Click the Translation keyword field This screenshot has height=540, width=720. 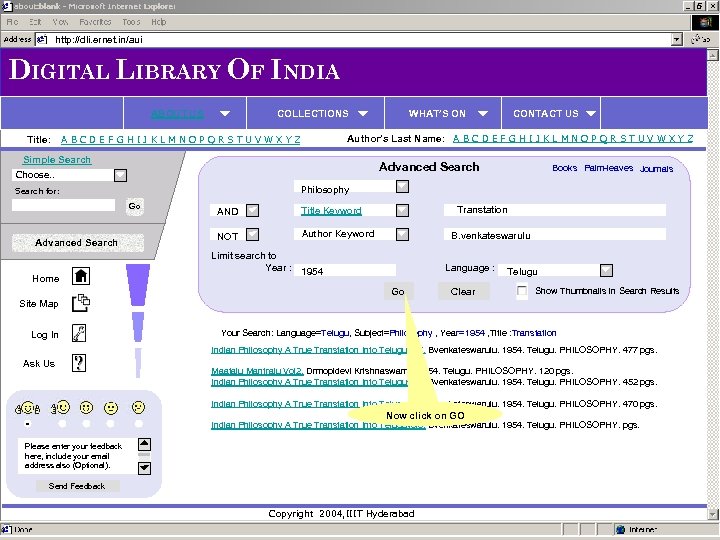(555, 210)
